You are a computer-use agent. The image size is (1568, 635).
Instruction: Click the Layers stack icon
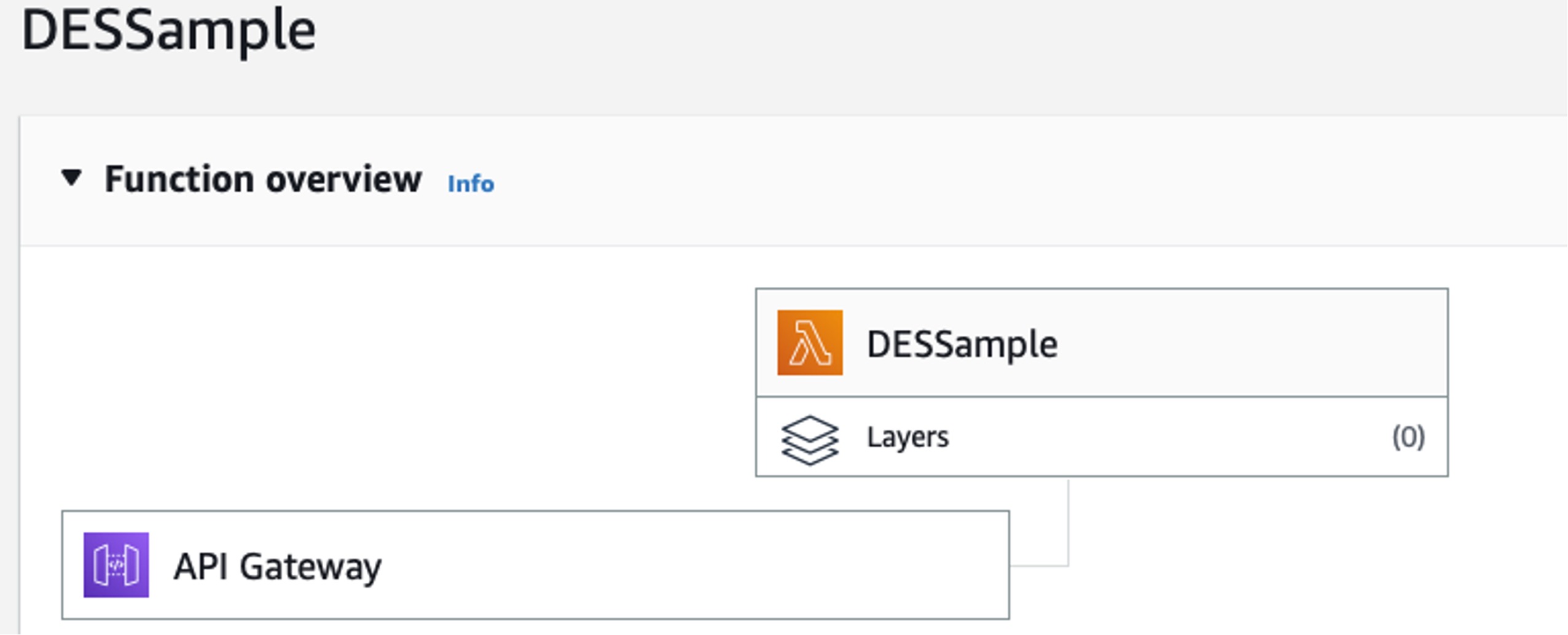coord(809,440)
